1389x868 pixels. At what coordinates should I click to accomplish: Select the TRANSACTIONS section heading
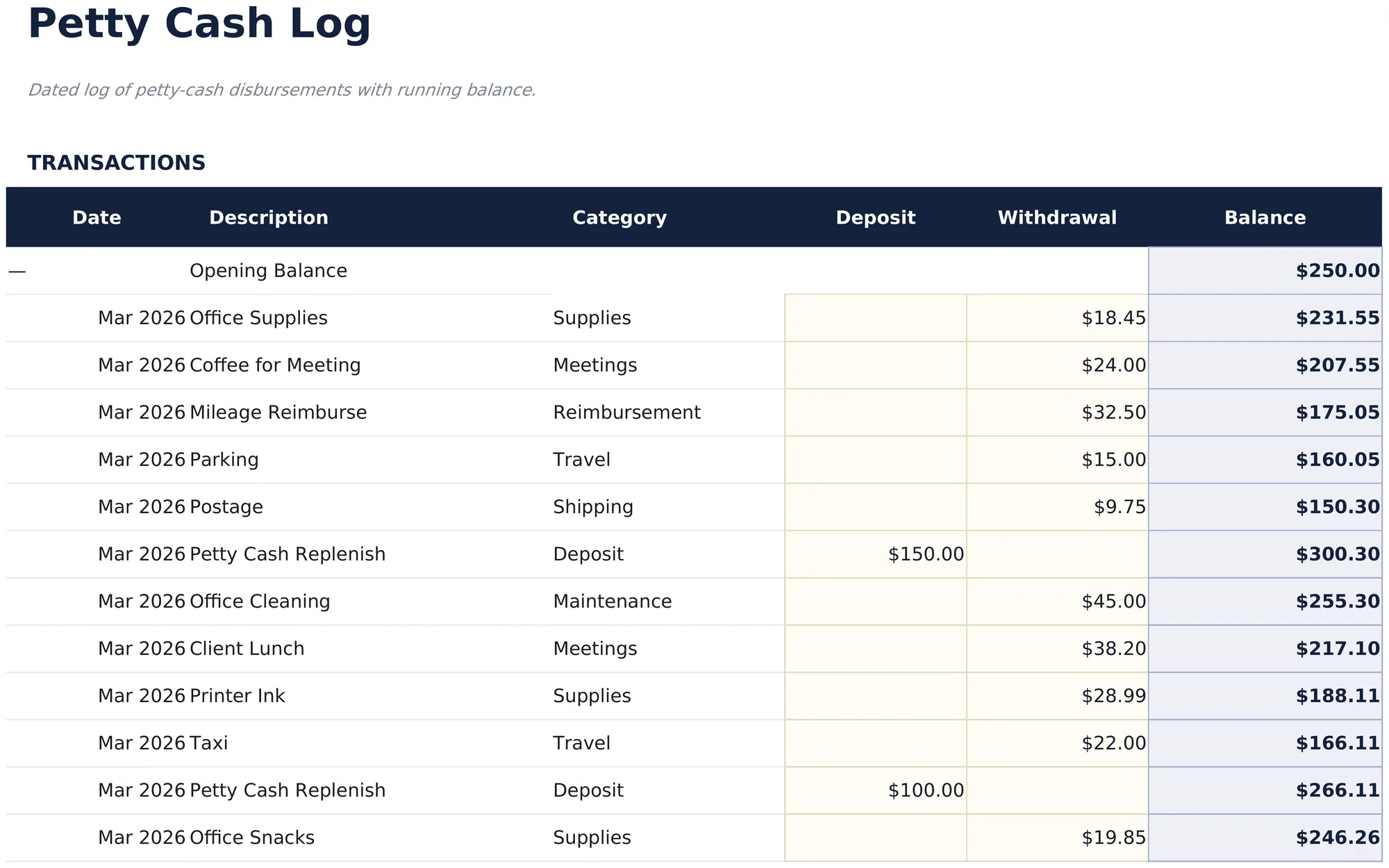[x=117, y=163]
